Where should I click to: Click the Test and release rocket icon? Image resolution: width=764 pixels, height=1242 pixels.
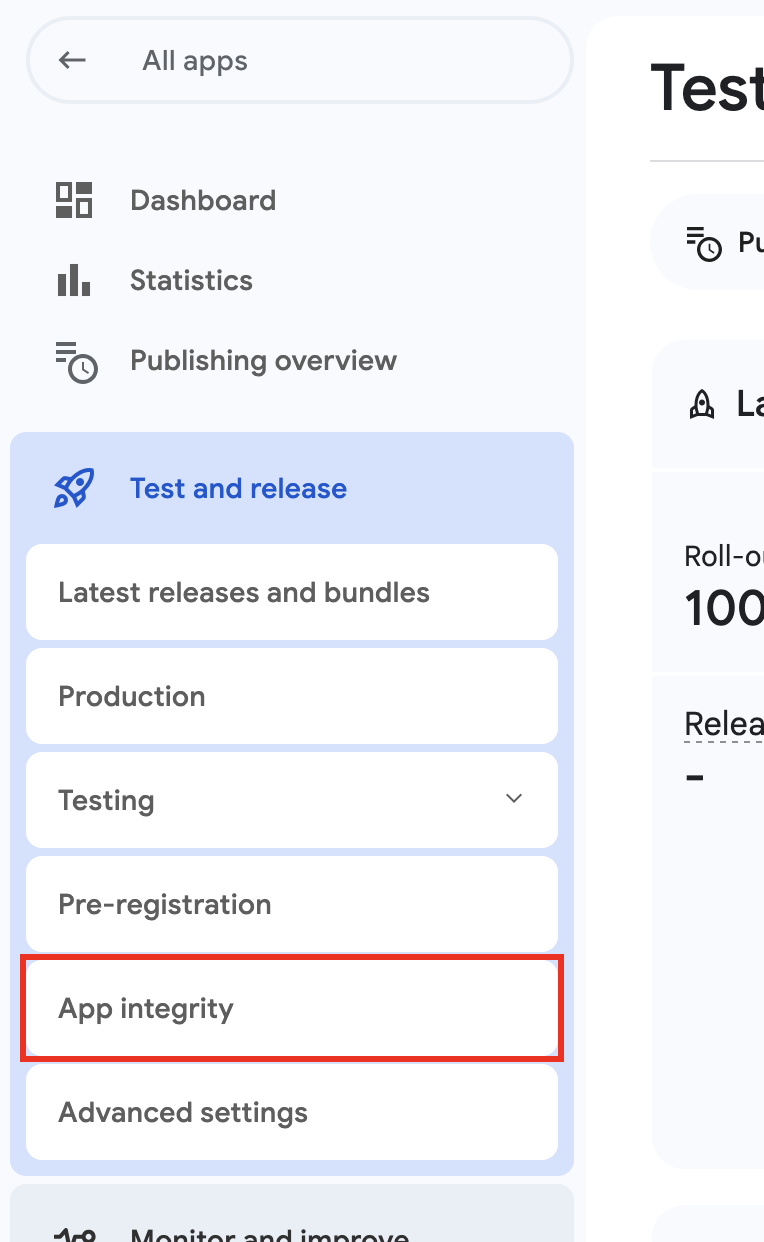[x=74, y=488]
